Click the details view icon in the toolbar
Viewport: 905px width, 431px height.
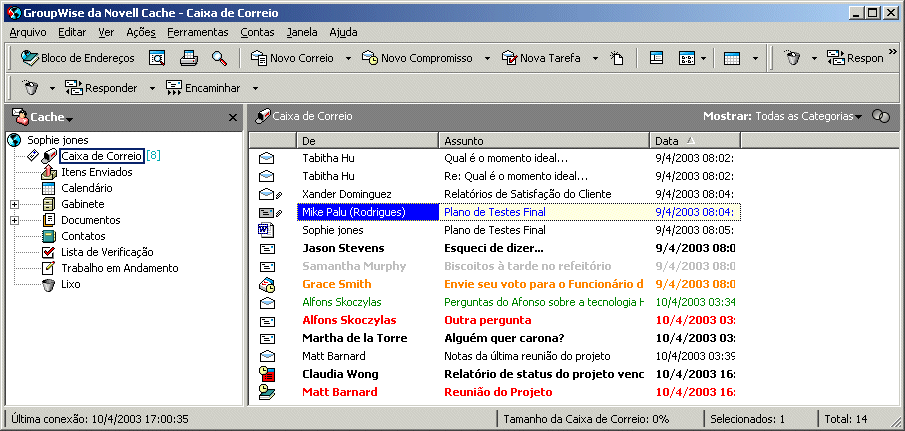(656, 58)
